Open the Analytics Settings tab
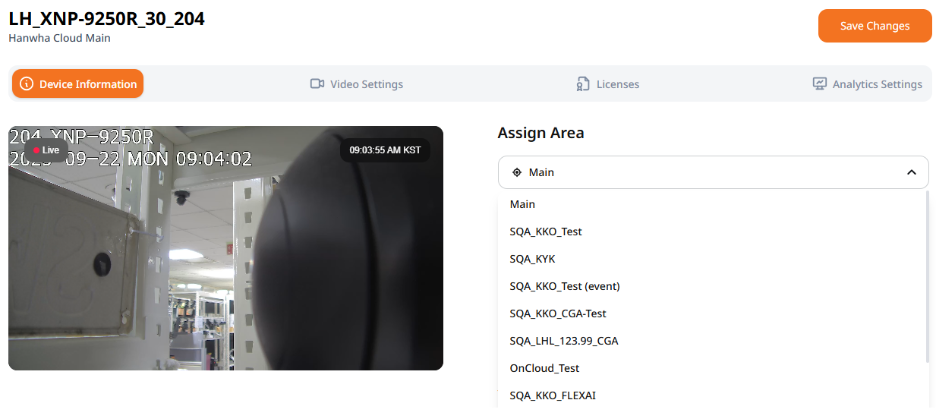Image resolution: width=936 pixels, height=408 pixels. (867, 84)
